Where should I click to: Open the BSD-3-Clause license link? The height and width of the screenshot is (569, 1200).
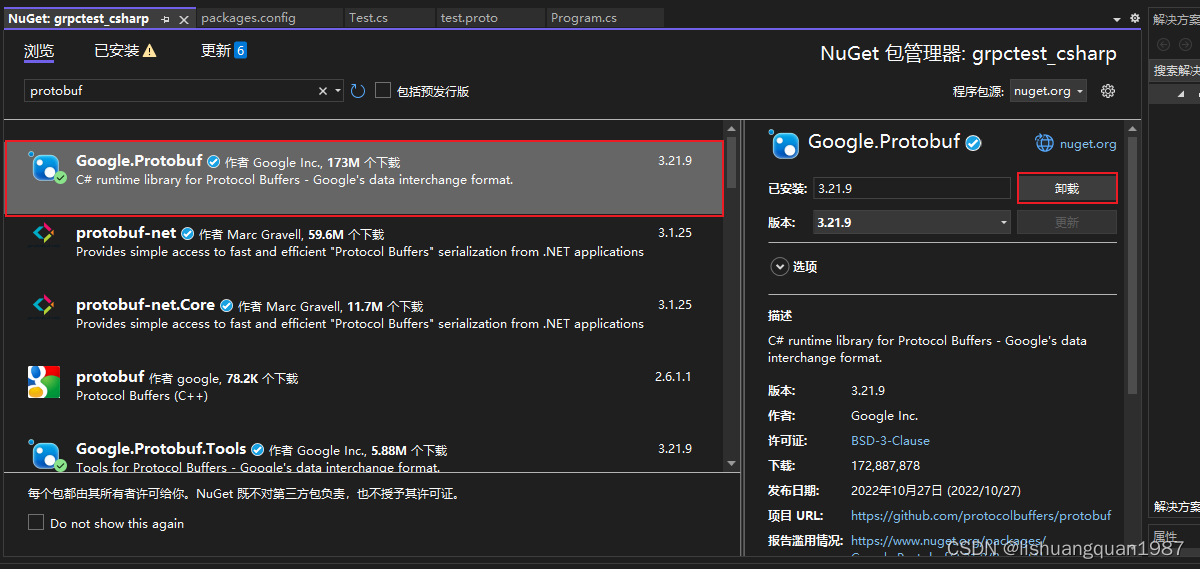tap(890, 441)
